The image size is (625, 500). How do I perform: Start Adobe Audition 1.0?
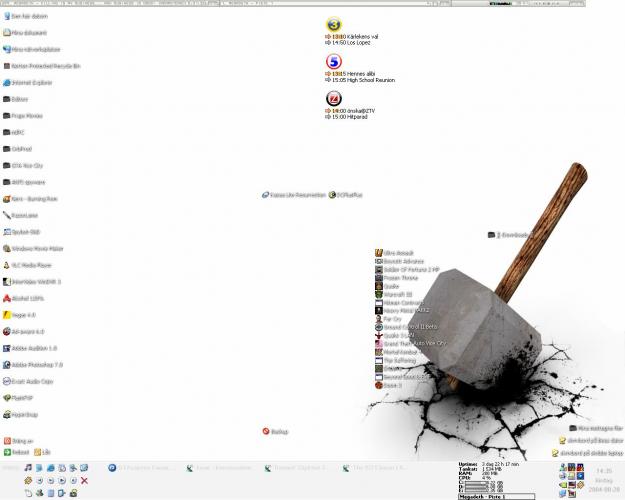coord(32,348)
